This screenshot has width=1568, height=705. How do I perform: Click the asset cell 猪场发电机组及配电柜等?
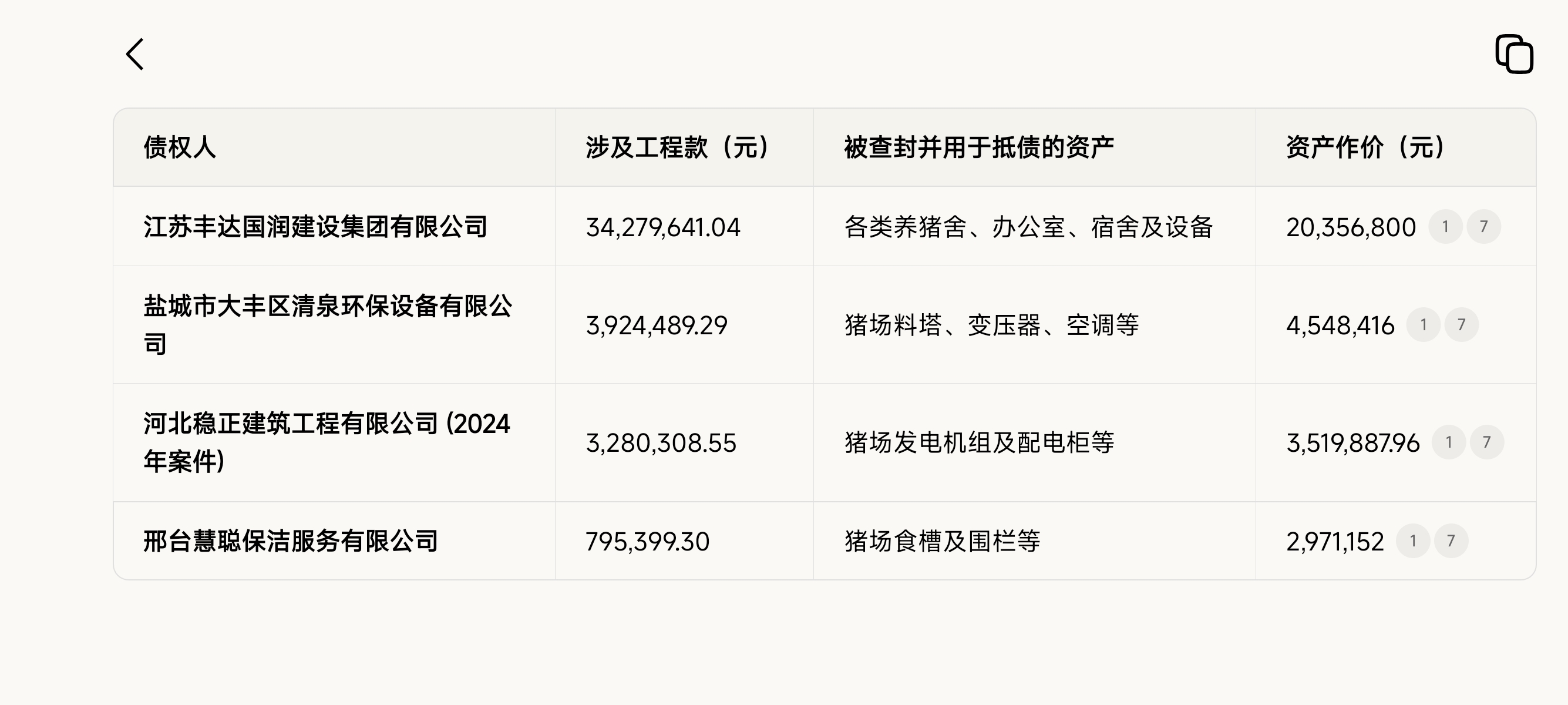pyautogui.click(x=979, y=442)
